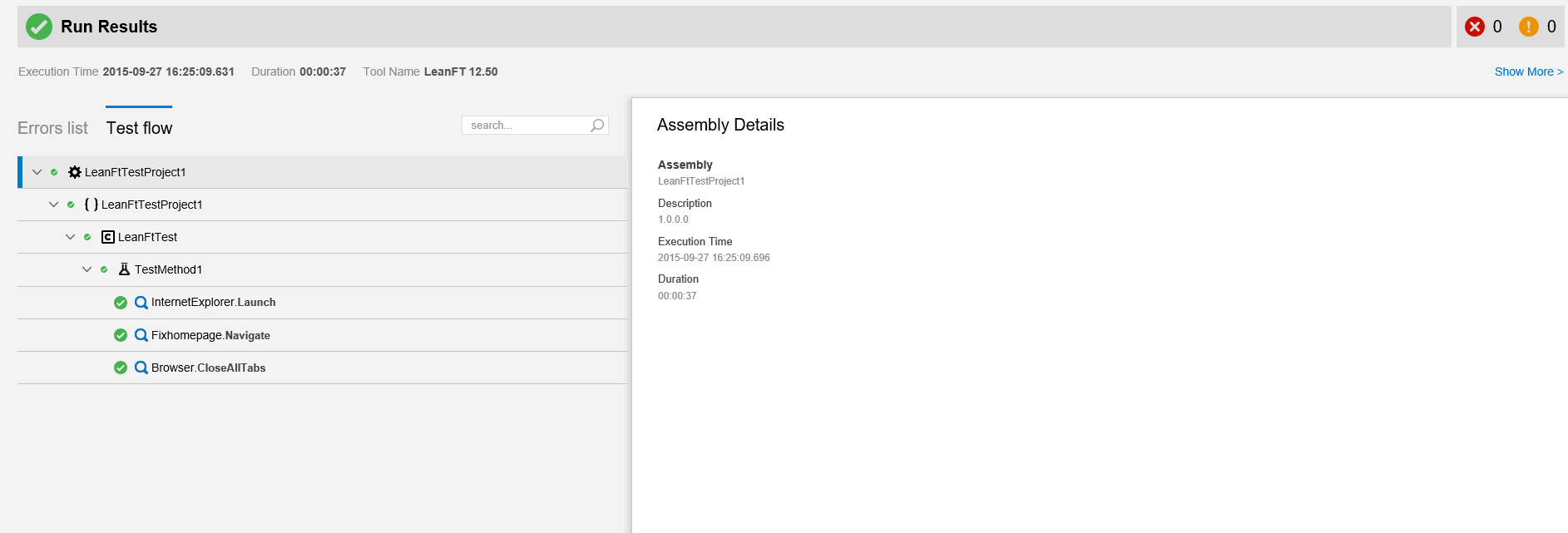The width and height of the screenshot is (1568, 533).
Task: Select the Browser.CloseAllTabs step
Action: [x=208, y=368]
